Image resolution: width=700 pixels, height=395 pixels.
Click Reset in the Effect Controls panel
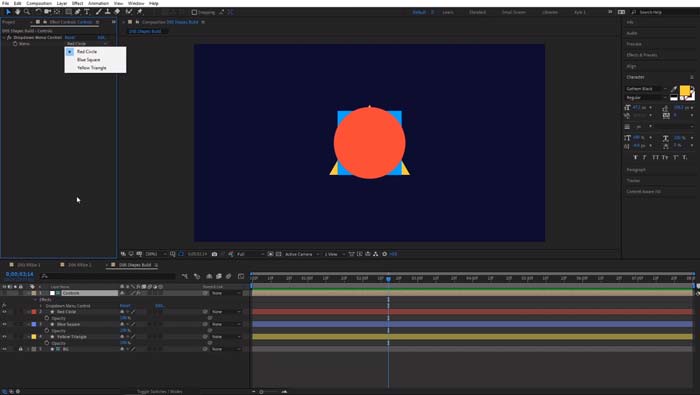[x=70, y=37]
